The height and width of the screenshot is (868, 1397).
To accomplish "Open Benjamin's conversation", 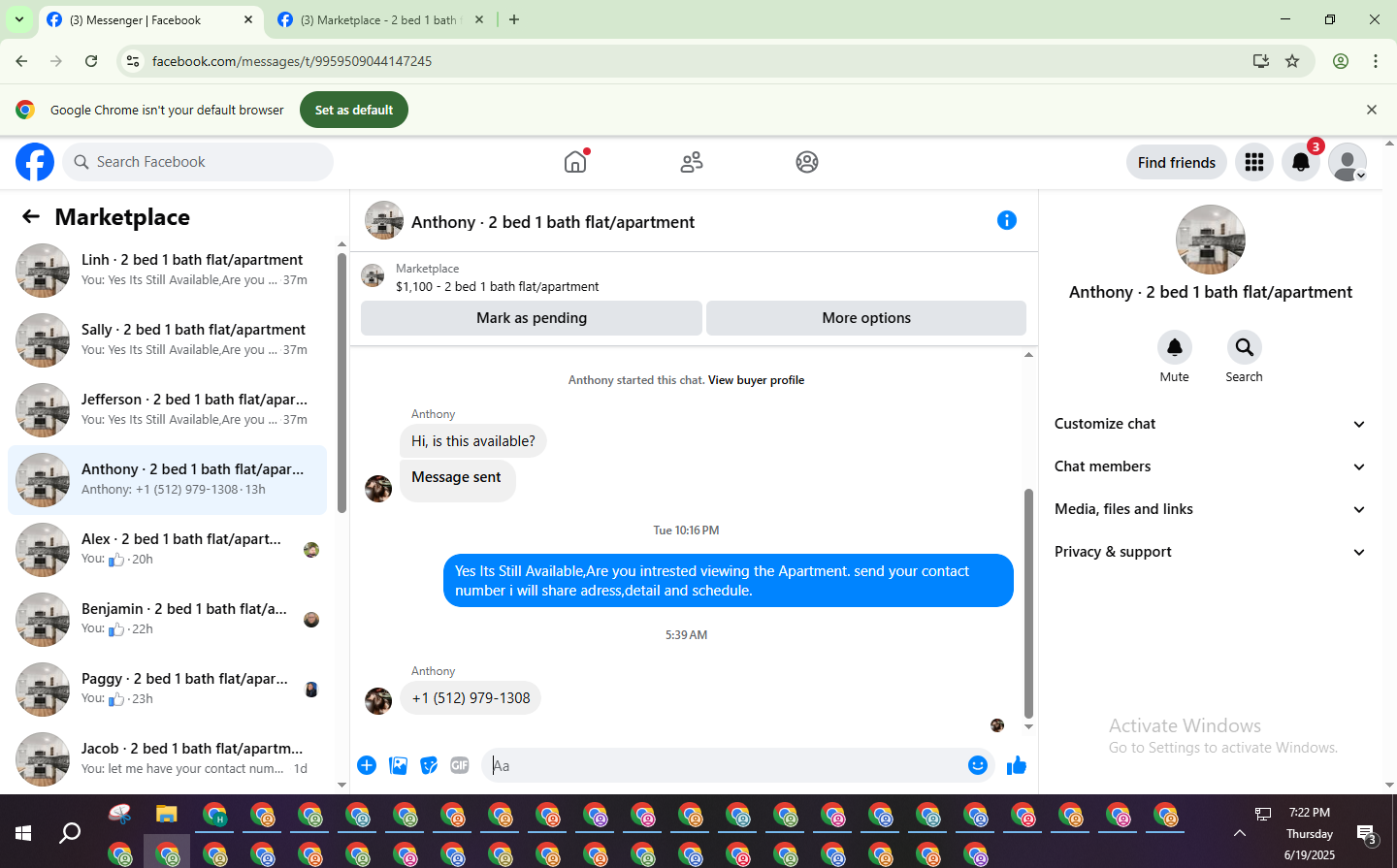I will pos(168,620).
